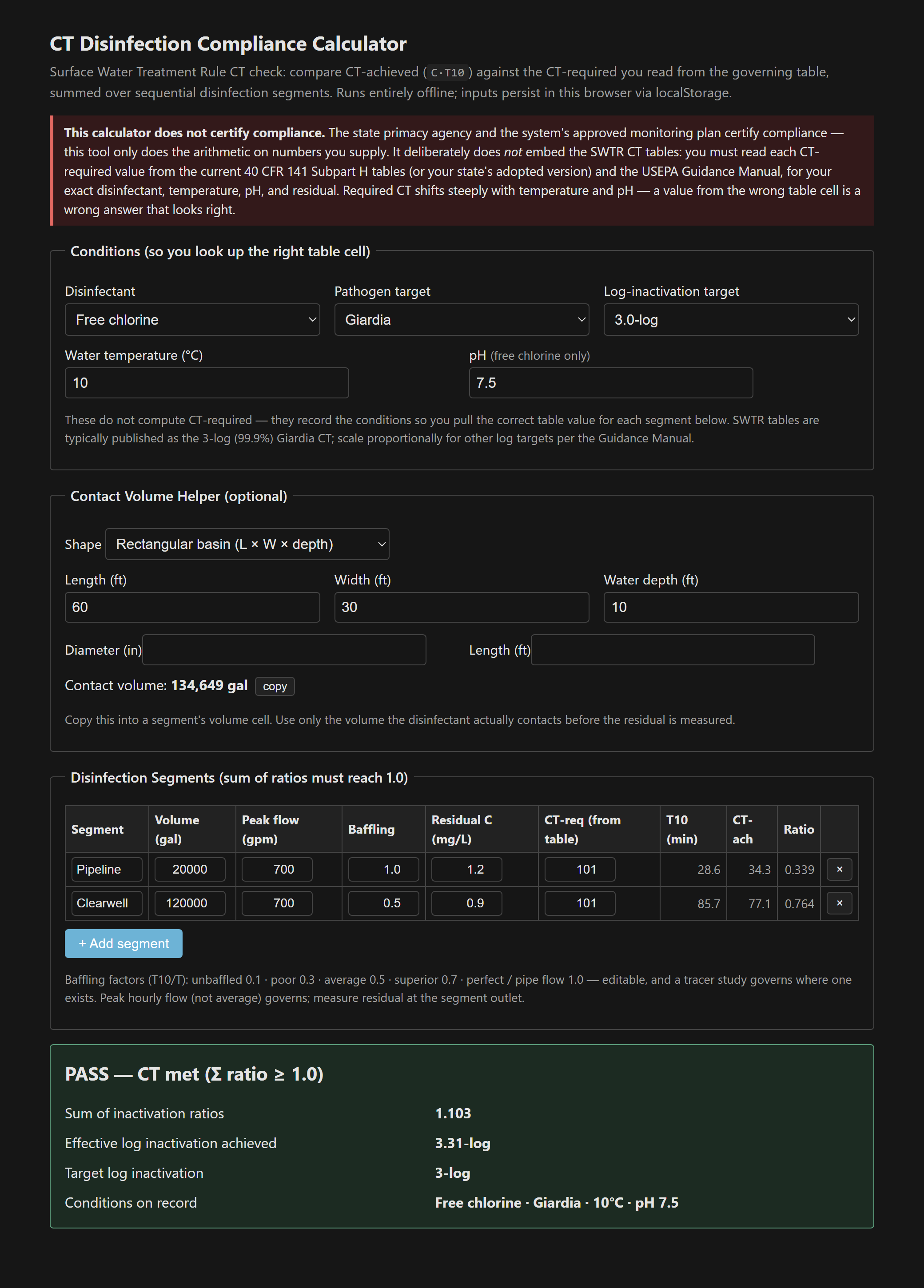
Task: Click the 134,649 gal contact volume text
Action: click(x=209, y=685)
